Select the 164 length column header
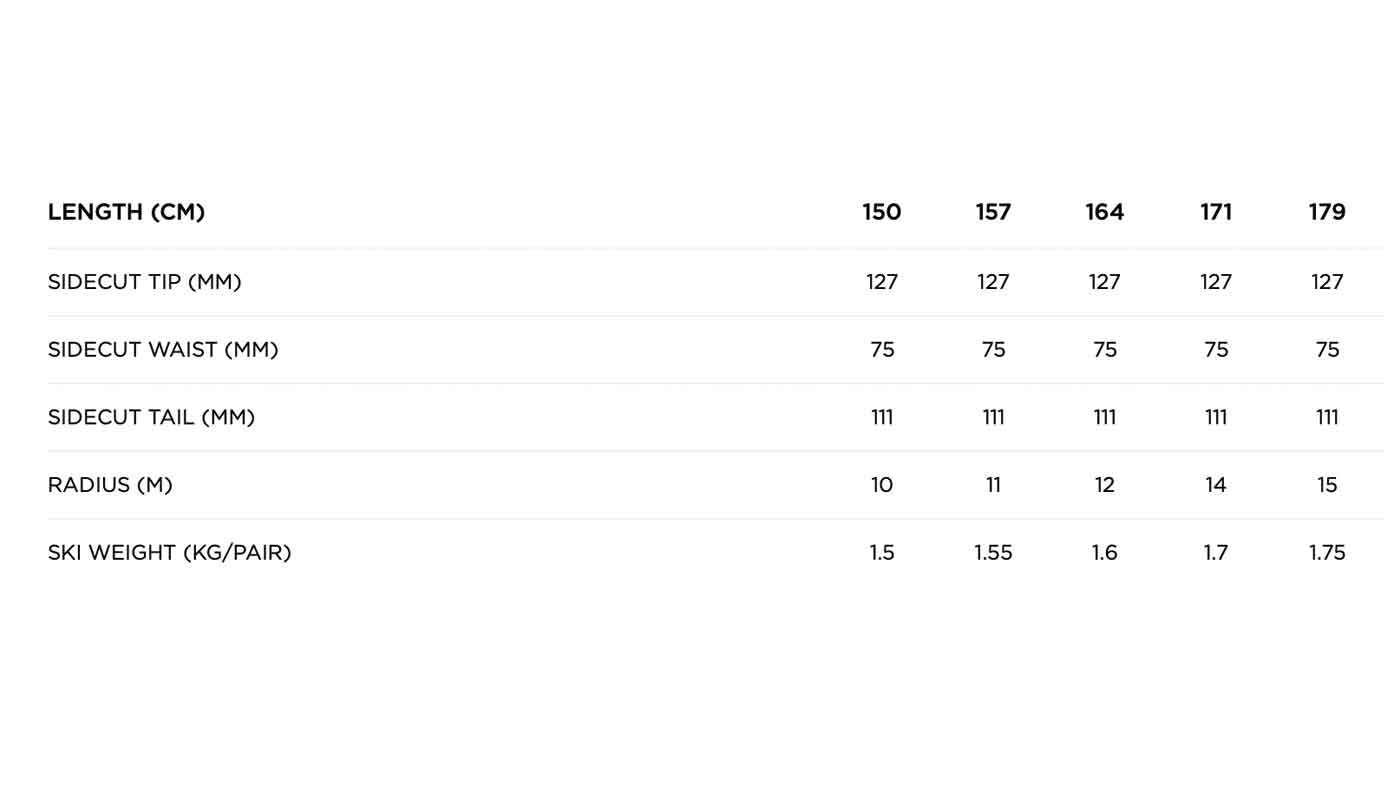This screenshot has height=800, width=1400. coord(1105,212)
